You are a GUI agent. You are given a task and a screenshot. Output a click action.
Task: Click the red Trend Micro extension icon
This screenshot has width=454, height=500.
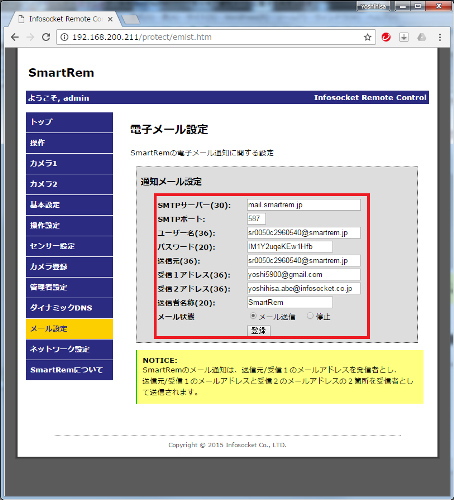coord(386,37)
